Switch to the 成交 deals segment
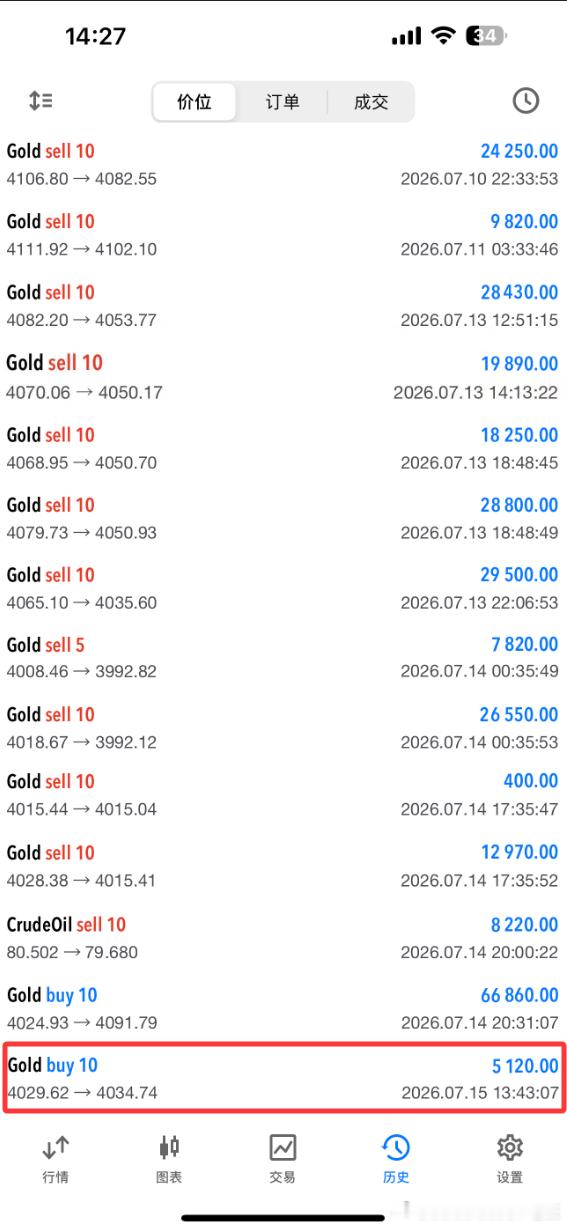 (371, 102)
